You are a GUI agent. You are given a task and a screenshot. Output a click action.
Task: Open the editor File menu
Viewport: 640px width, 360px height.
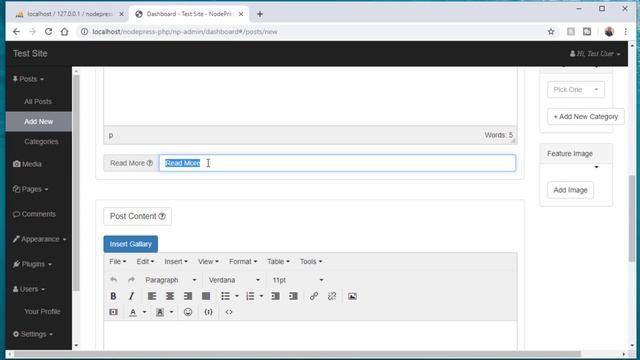coord(118,261)
